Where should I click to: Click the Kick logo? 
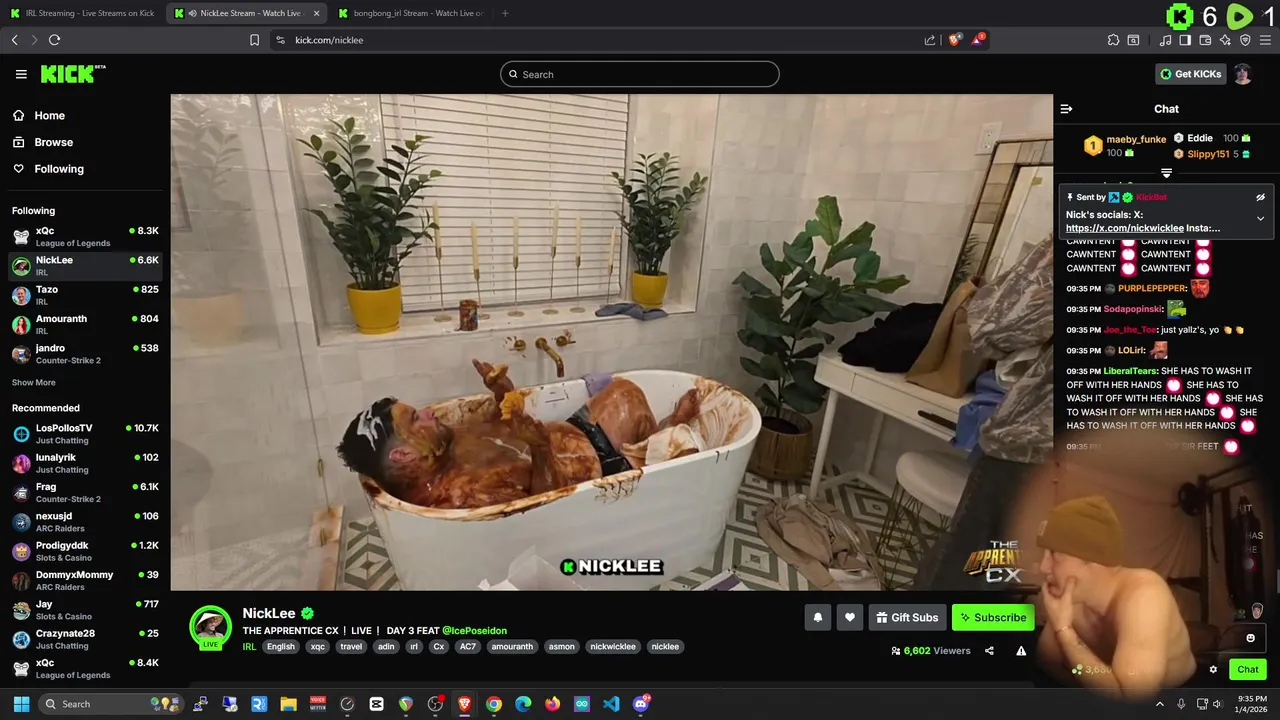73,74
